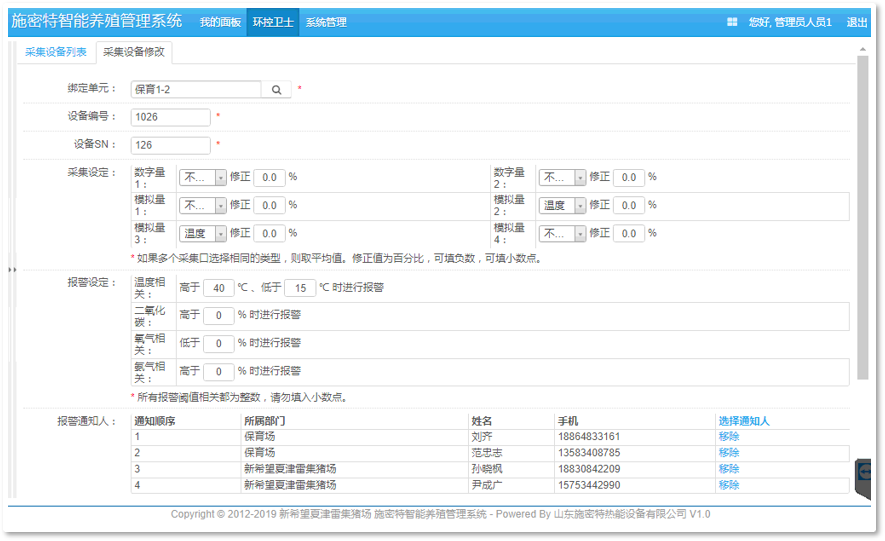Click the 设备编号 input field
Screen dimensions: 885x541
coord(171,117)
